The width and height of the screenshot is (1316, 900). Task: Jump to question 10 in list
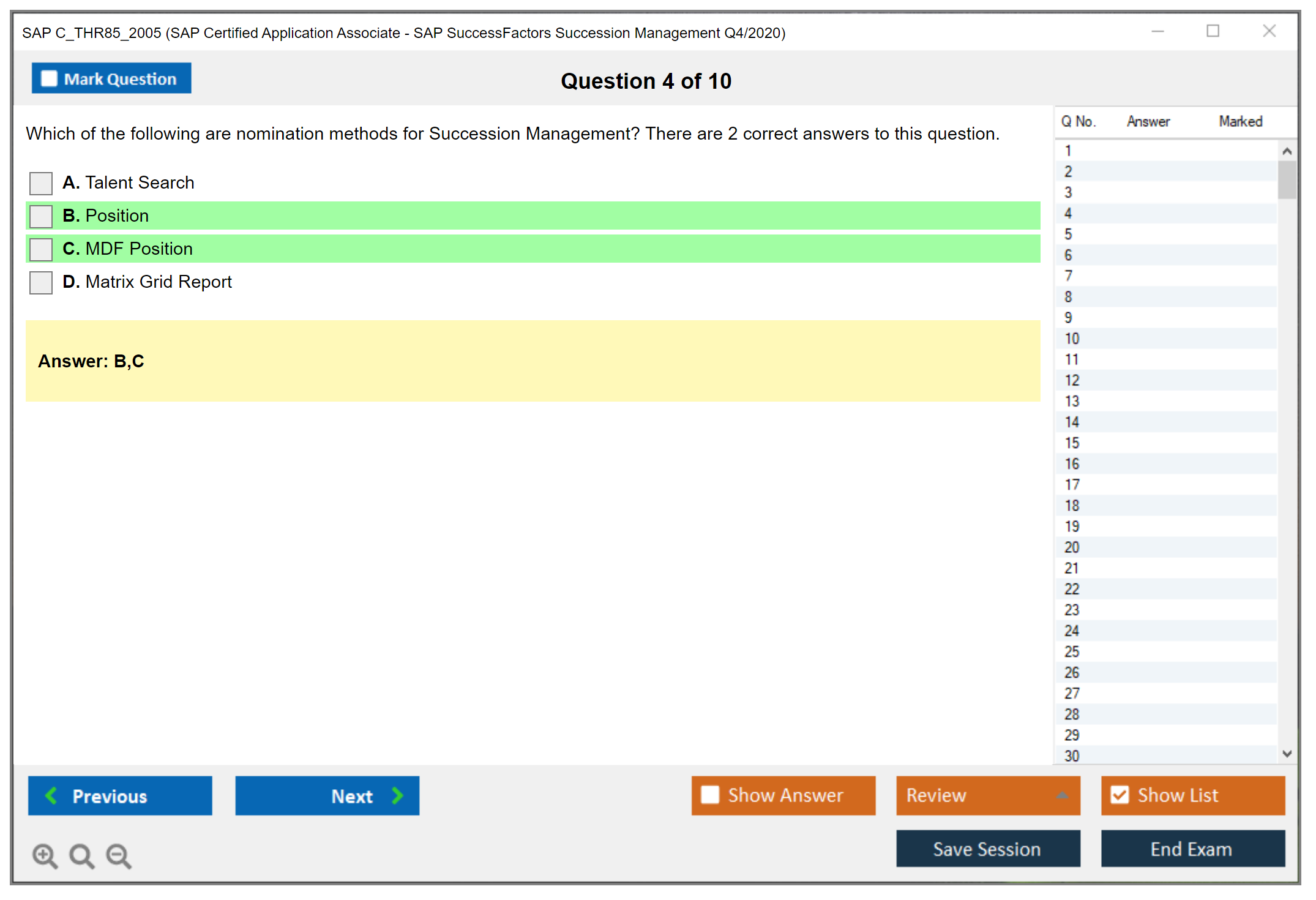tap(1072, 339)
